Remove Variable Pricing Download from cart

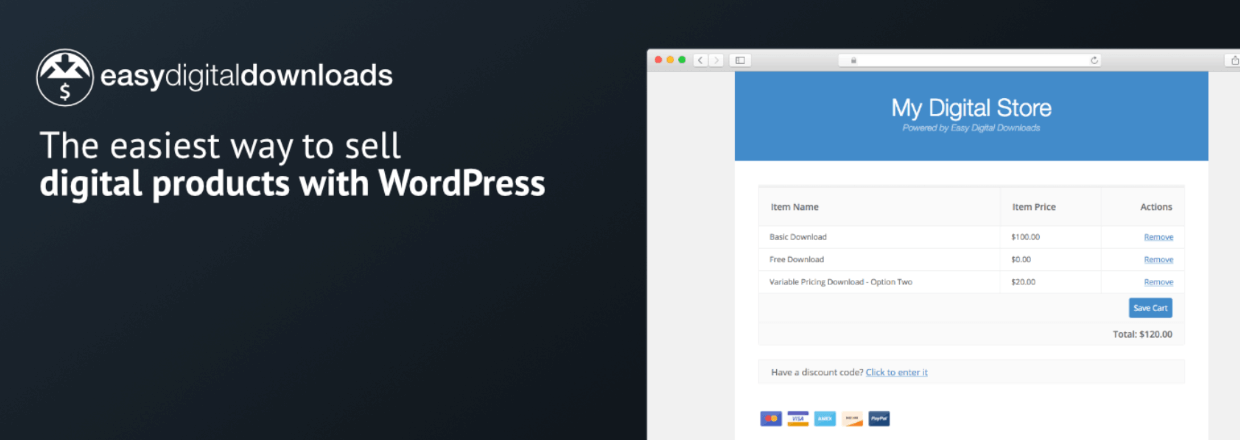(1158, 282)
